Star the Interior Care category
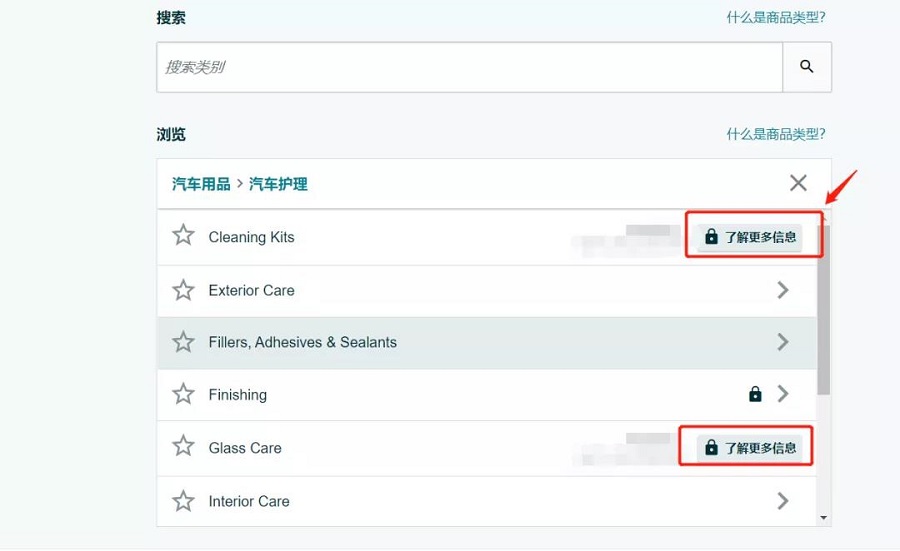Image resolution: width=900 pixels, height=551 pixels. (x=183, y=500)
